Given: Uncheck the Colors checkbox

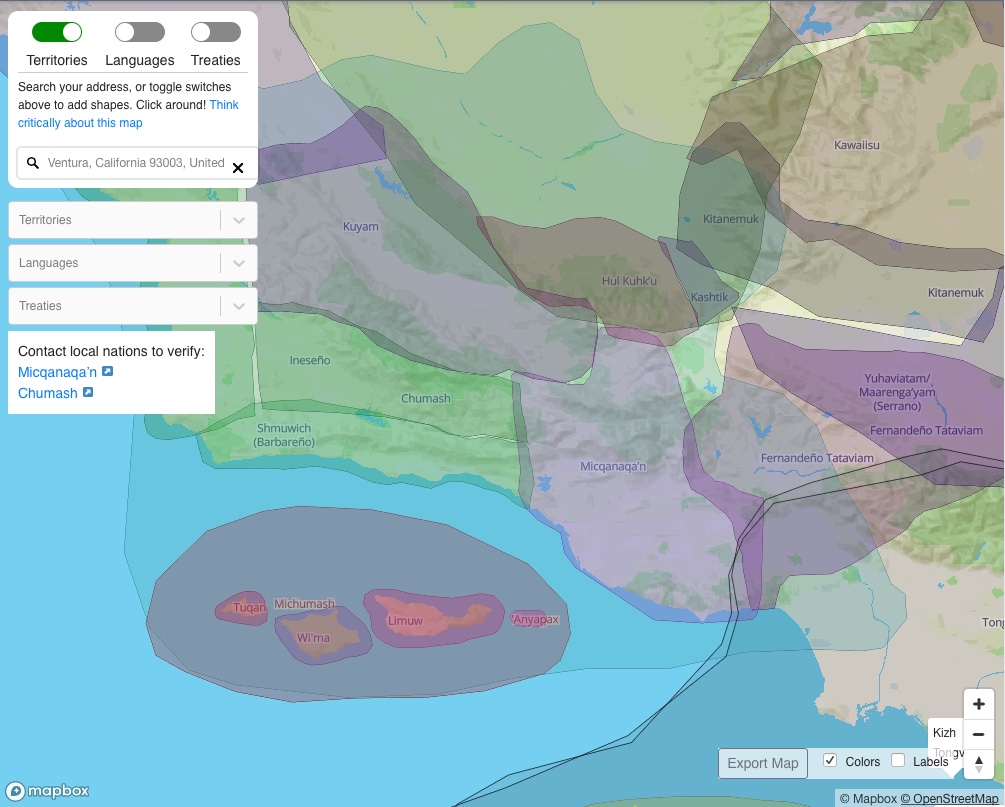Looking at the screenshot, I should 830,761.
